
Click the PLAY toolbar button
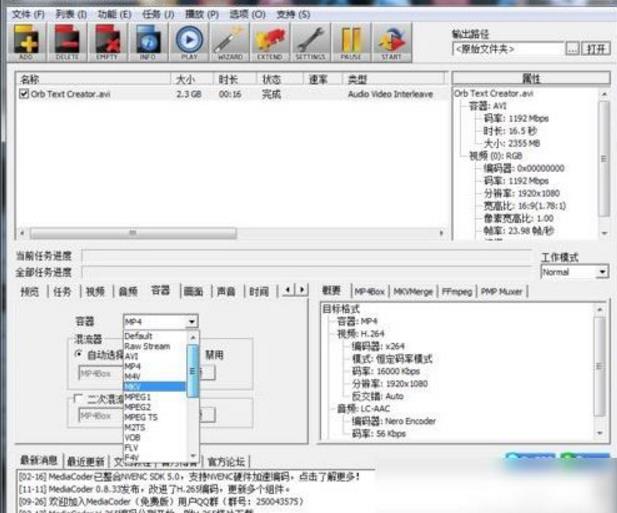click(x=189, y=42)
